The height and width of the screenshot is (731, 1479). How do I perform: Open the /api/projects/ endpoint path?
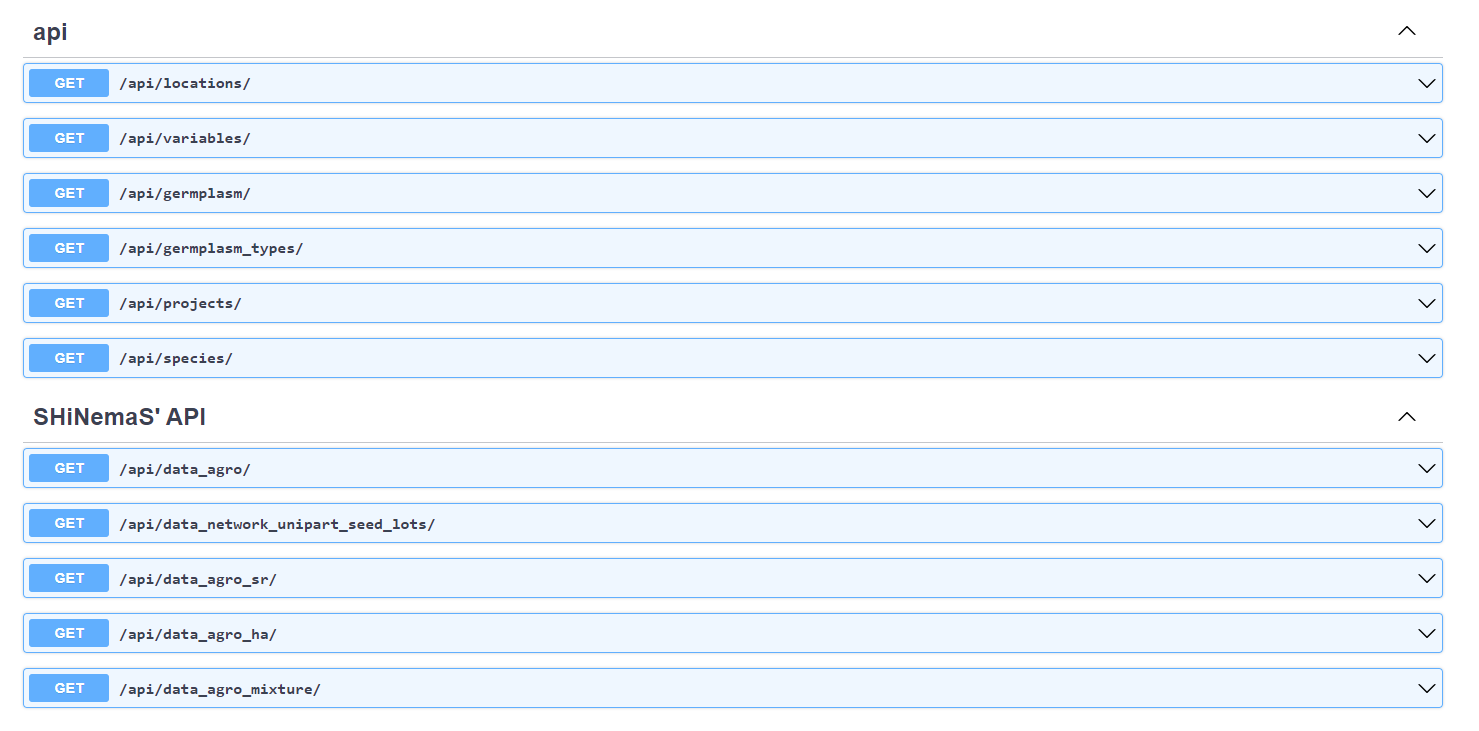coord(180,303)
